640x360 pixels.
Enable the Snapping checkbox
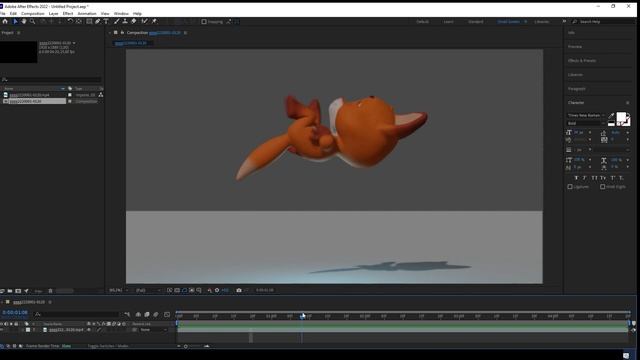click(204, 22)
